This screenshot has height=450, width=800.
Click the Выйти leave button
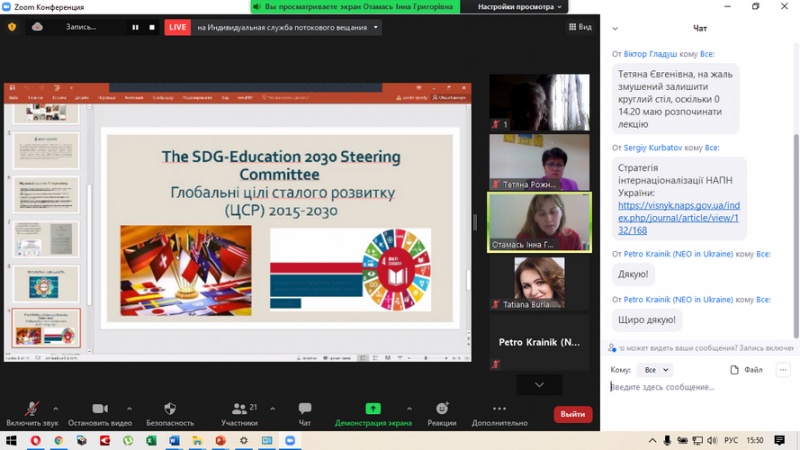click(573, 414)
